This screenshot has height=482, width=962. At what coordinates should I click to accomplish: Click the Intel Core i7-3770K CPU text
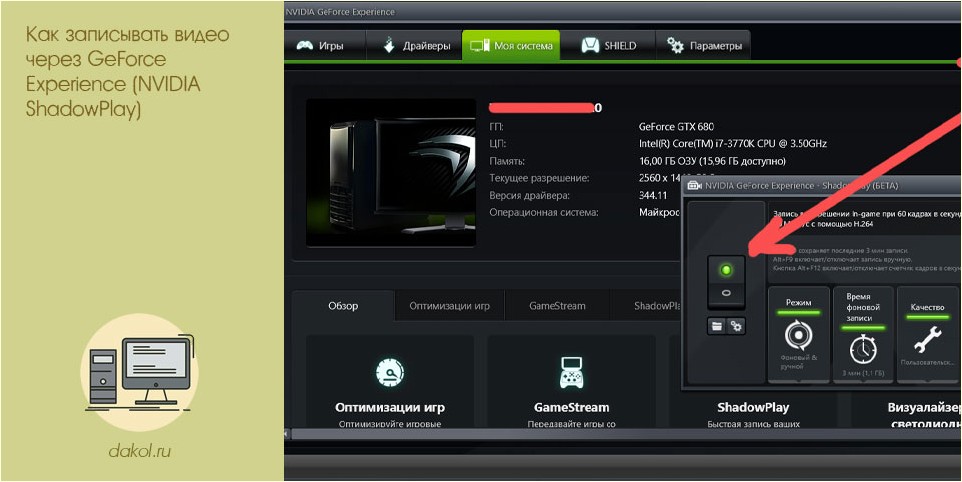pyautogui.click(x=733, y=143)
